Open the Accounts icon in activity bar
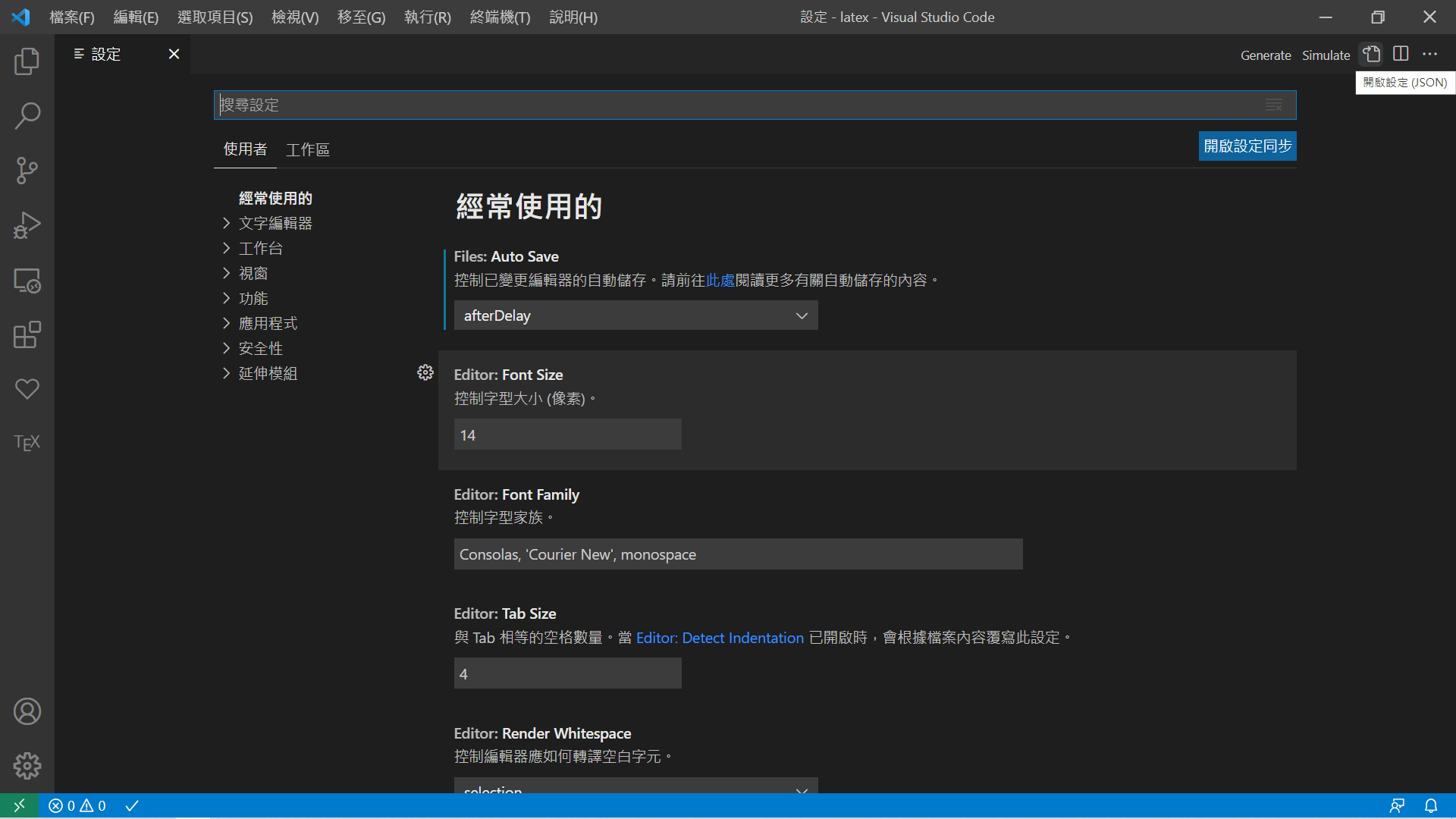The height and width of the screenshot is (819, 1456). [27, 711]
